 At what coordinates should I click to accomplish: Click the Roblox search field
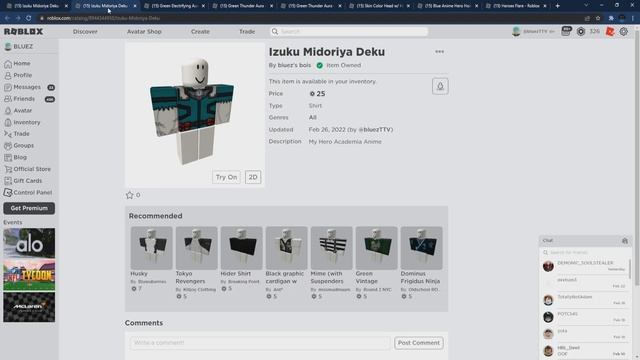click(x=349, y=31)
